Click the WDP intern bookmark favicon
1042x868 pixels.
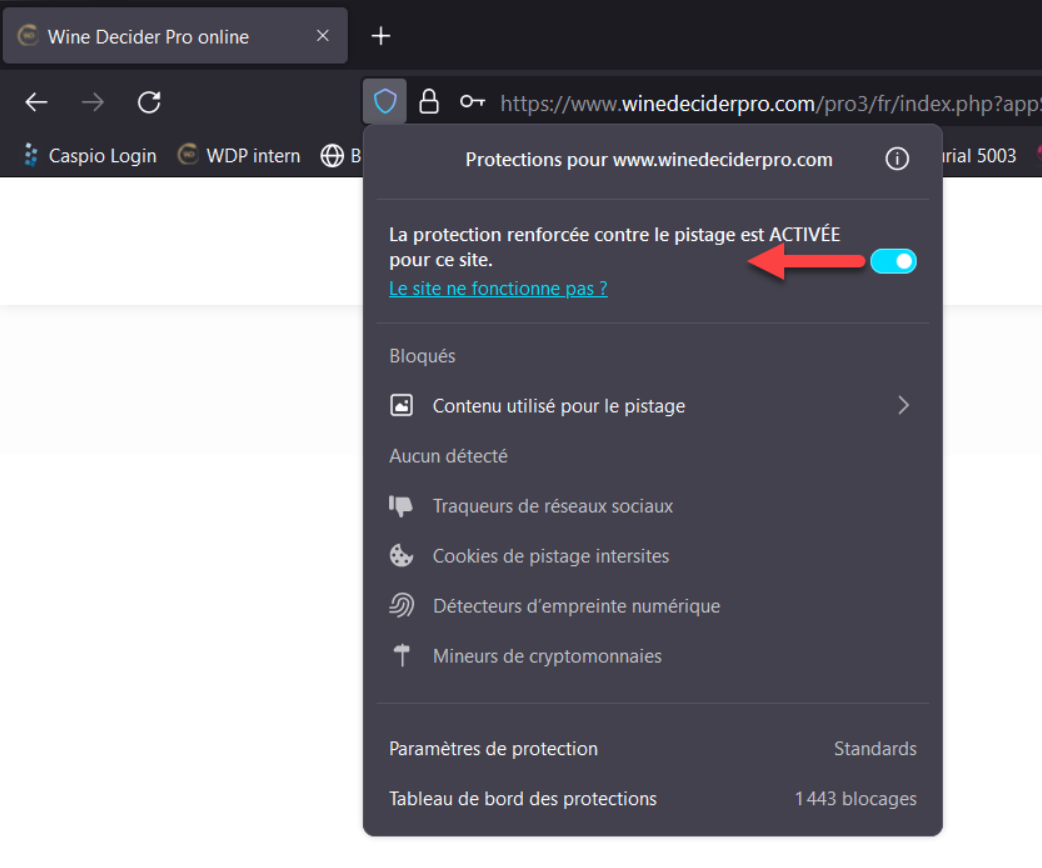tap(188, 155)
